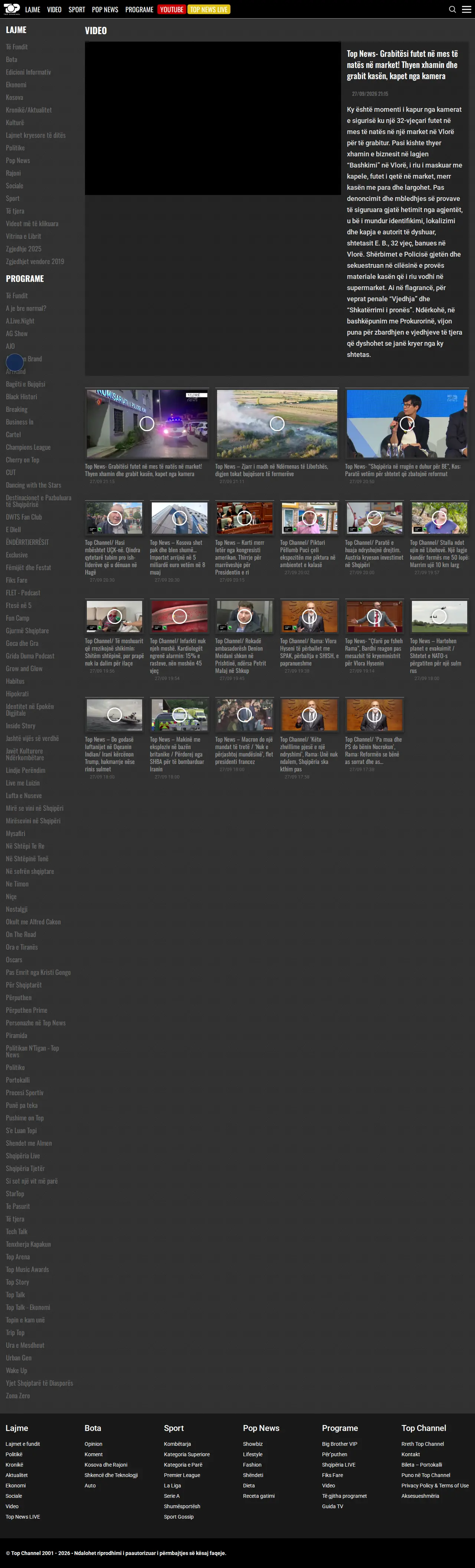Open Fiks Fare programme link
475x1568 pixels.
[16, 580]
